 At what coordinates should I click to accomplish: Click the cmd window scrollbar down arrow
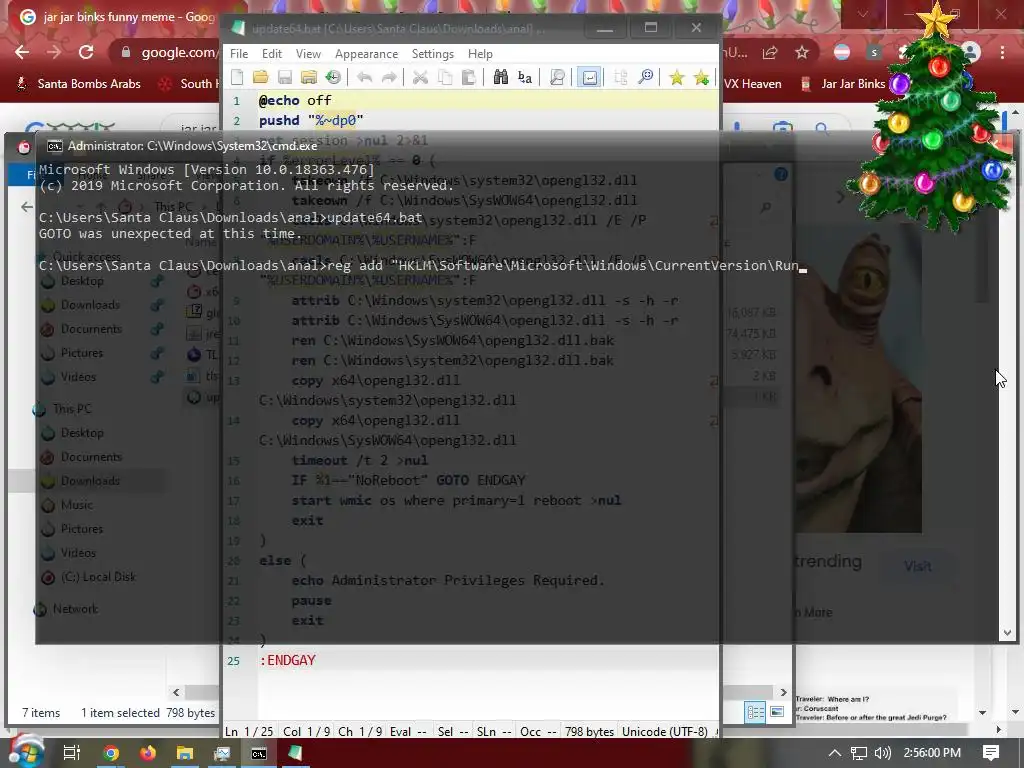1007,633
